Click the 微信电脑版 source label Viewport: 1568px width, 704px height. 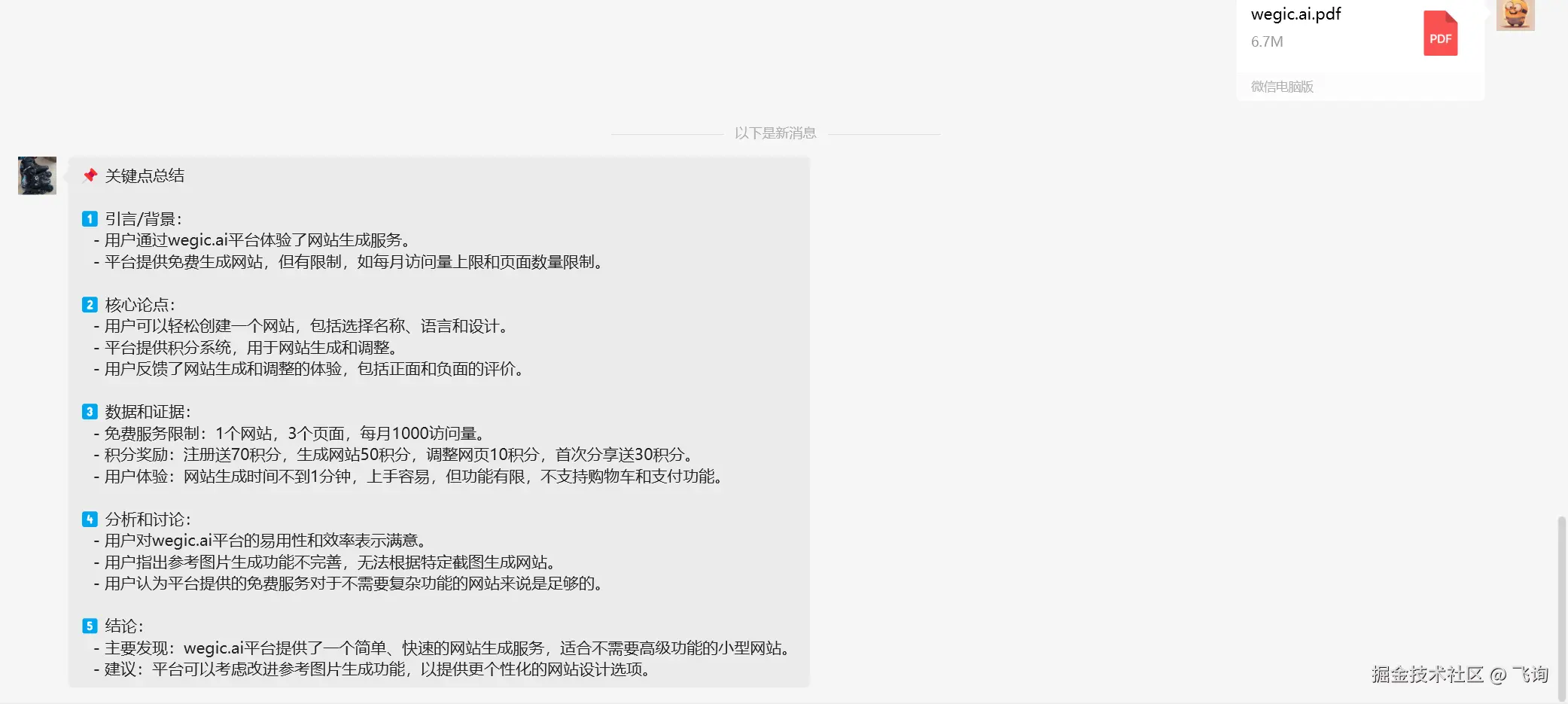click(1282, 87)
